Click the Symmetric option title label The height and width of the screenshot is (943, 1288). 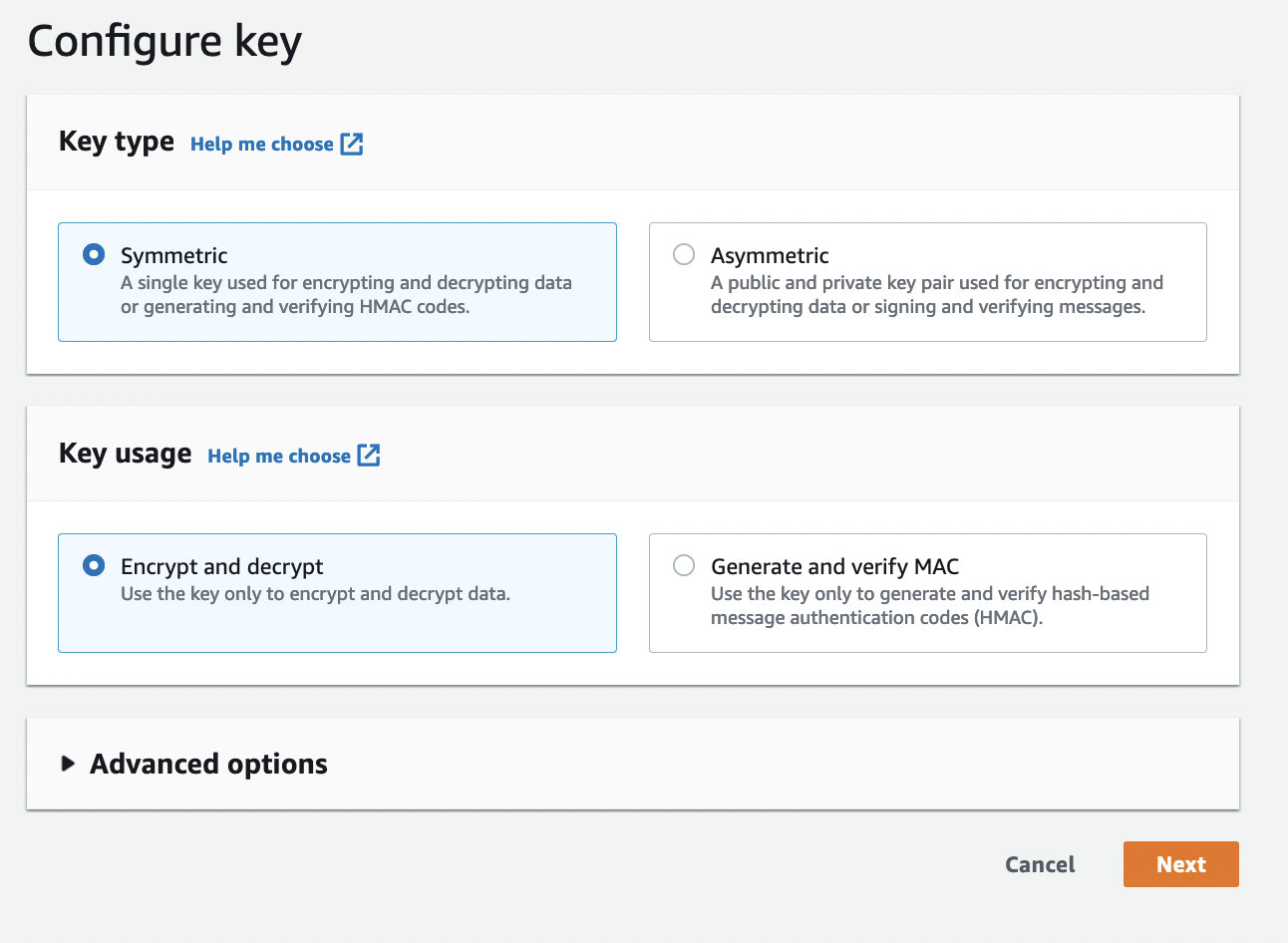coord(174,256)
